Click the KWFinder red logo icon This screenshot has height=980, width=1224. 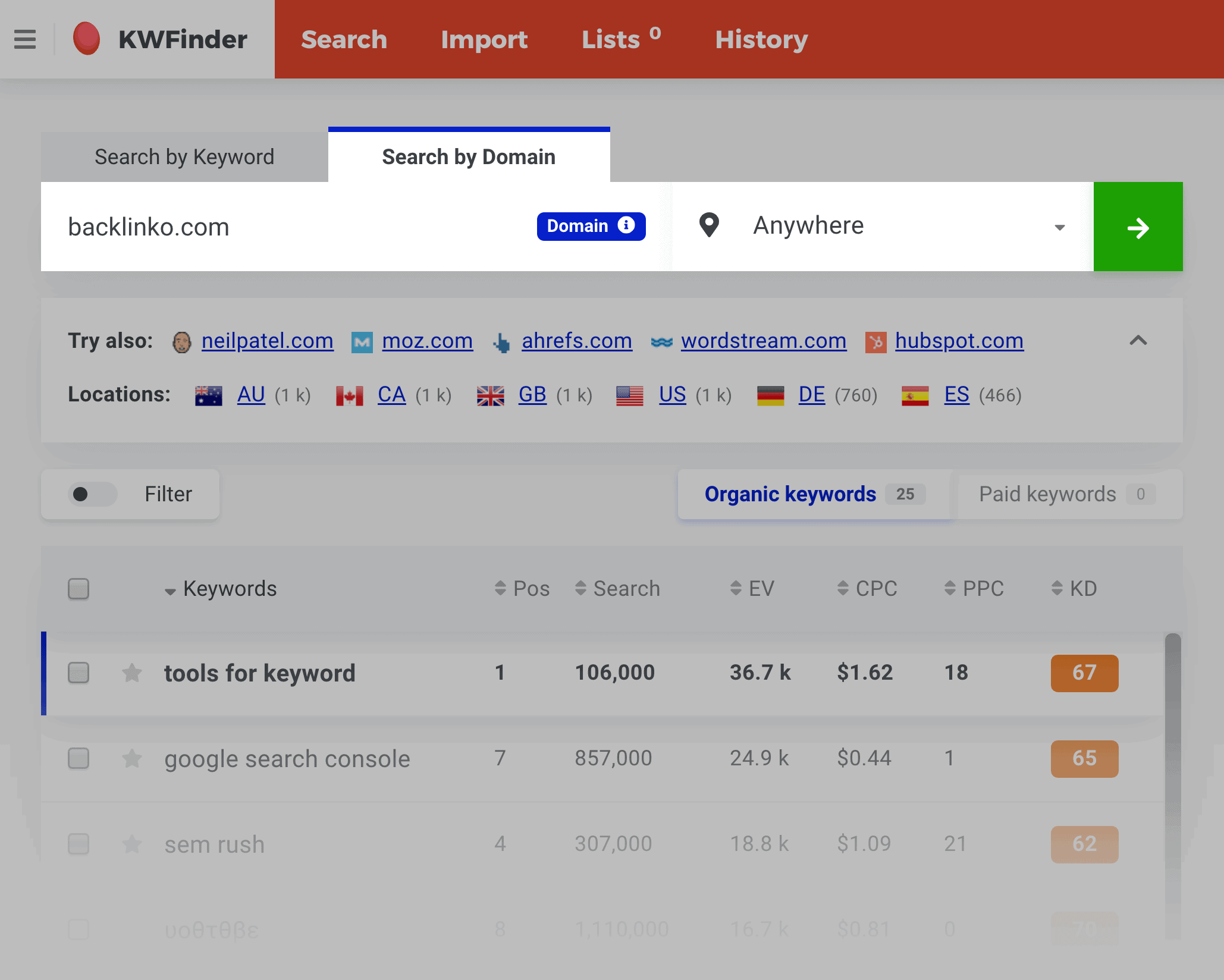coord(86,39)
